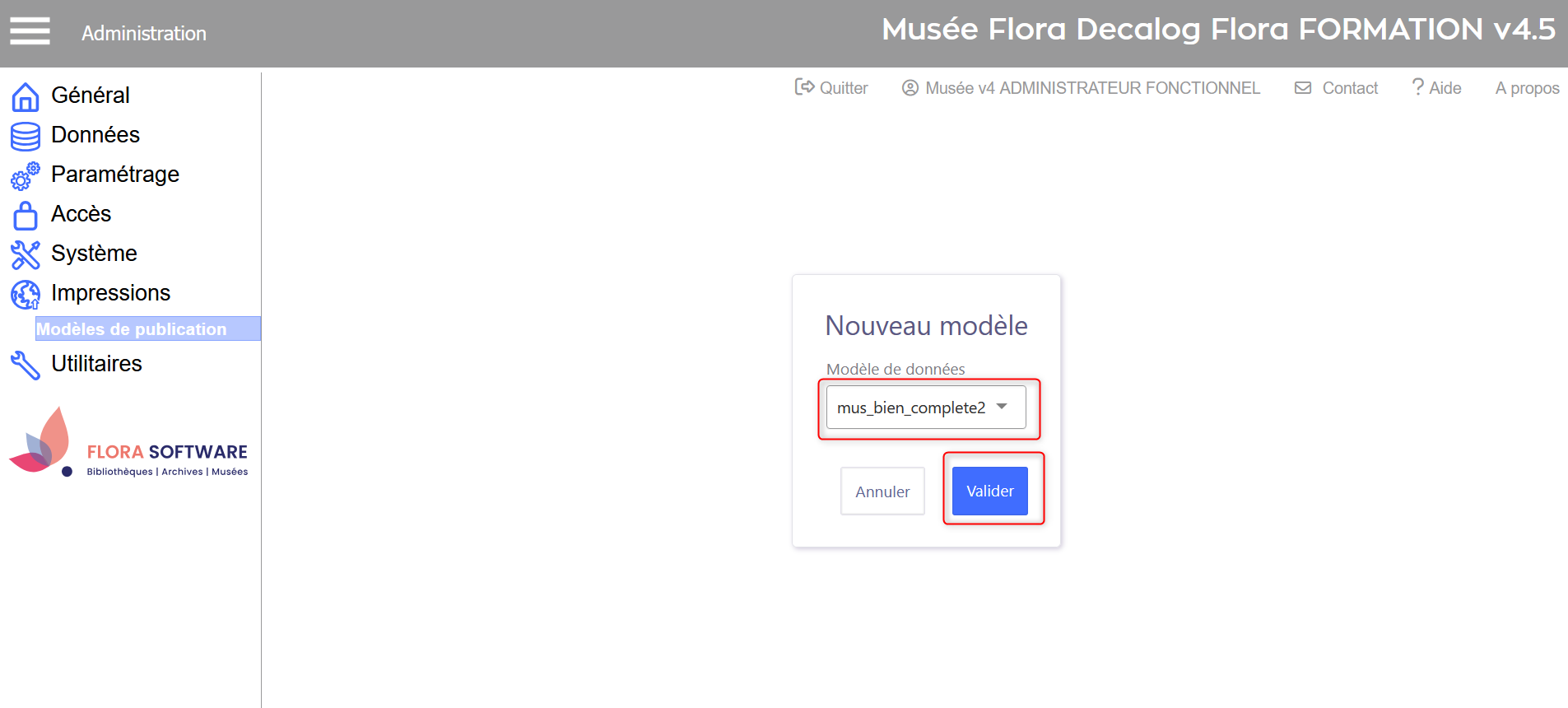Screen dimensions: 1568x708
Task: Expand the Données menu section
Action: click(x=95, y=135)
